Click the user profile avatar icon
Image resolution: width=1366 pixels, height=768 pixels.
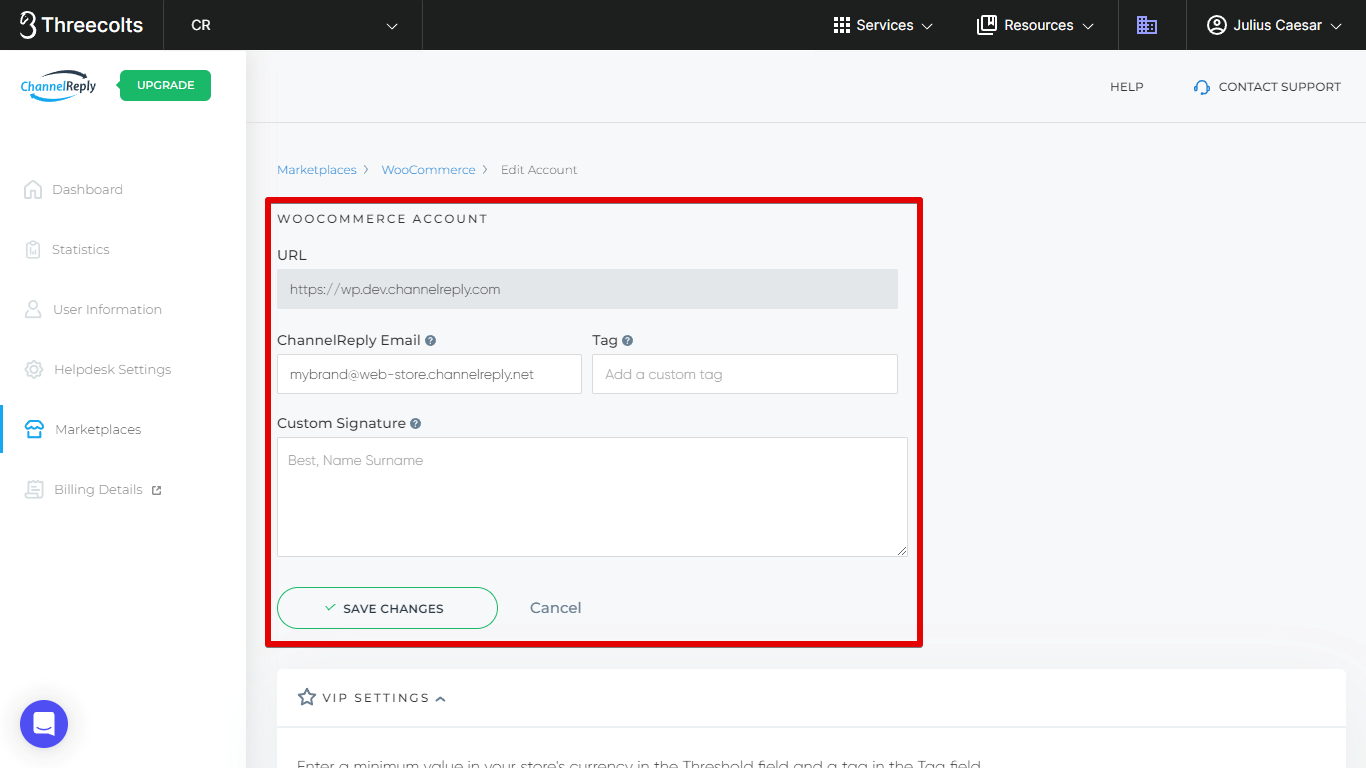point(1216,25)
